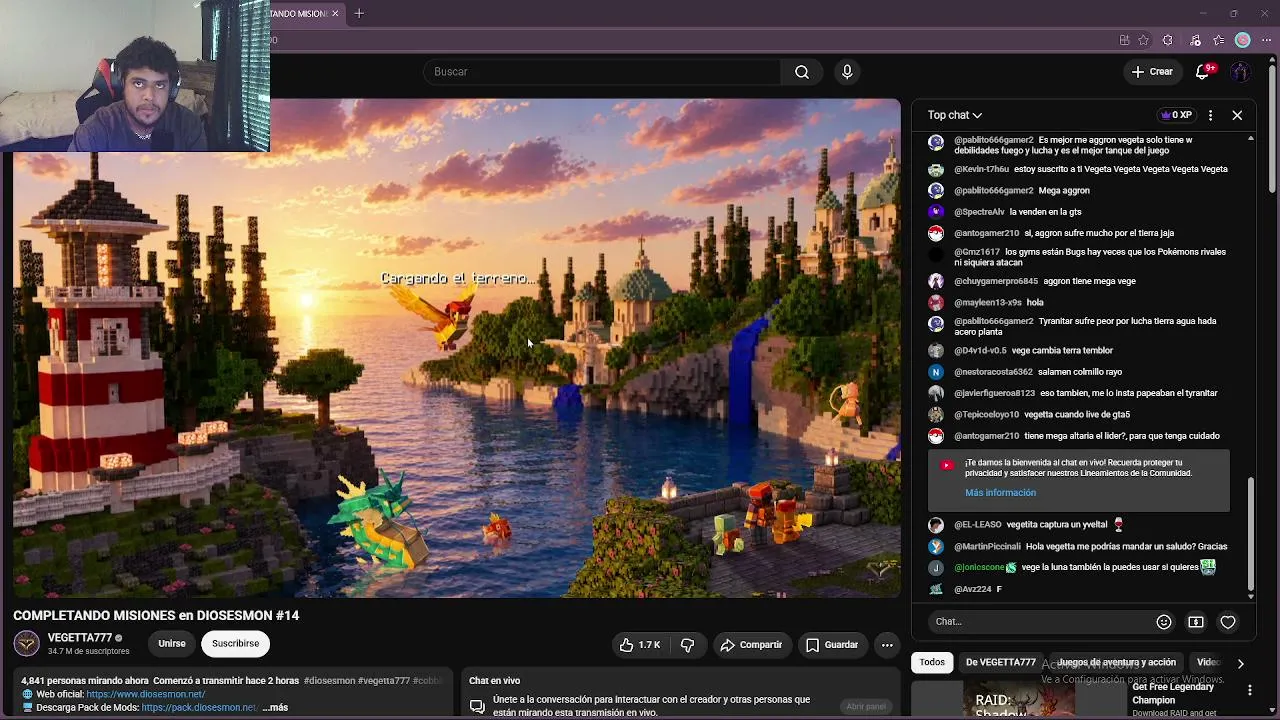This screenshot has height=720, width=1280.
Task: Click username @javierfigueroa8123 in chat
Action: coord(995,394)
